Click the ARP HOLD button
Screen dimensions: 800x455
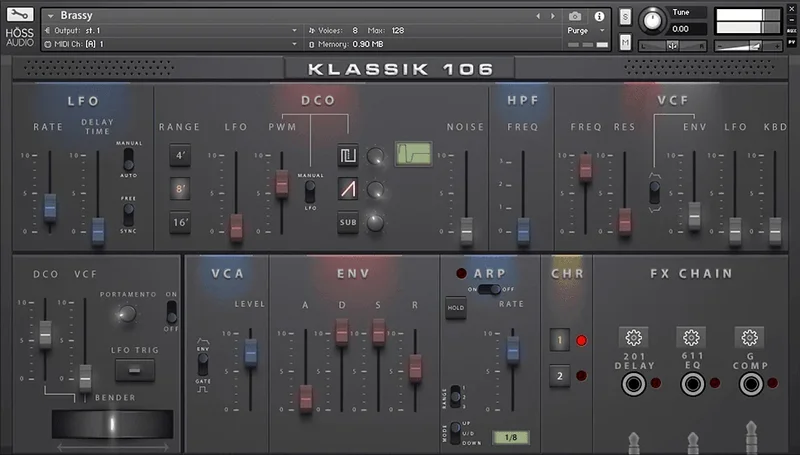coord(456,308)
